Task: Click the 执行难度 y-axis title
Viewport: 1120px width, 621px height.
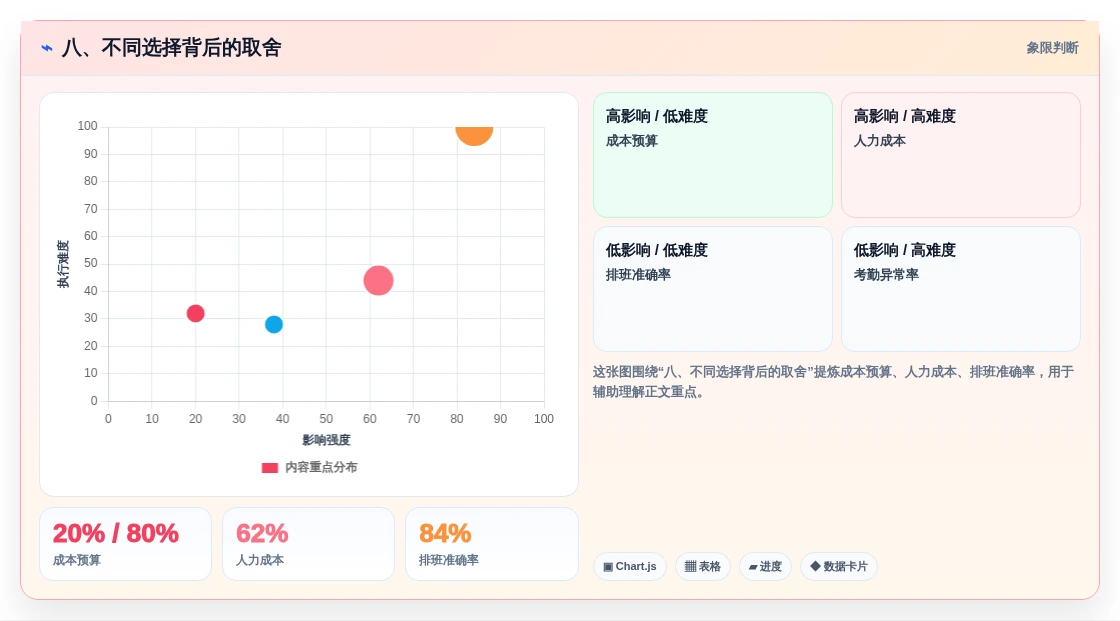Action: (64, 264)
